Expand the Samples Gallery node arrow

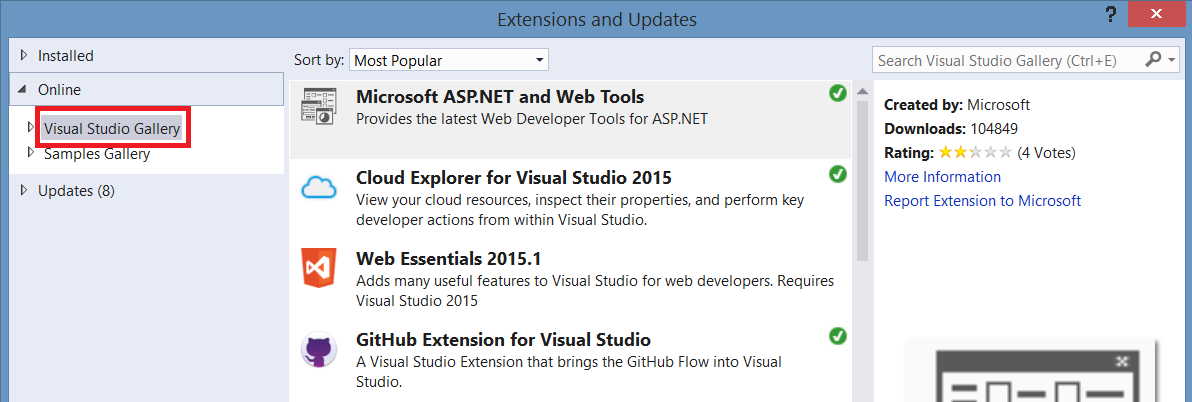pyautogui.click(x=32, y=153)
